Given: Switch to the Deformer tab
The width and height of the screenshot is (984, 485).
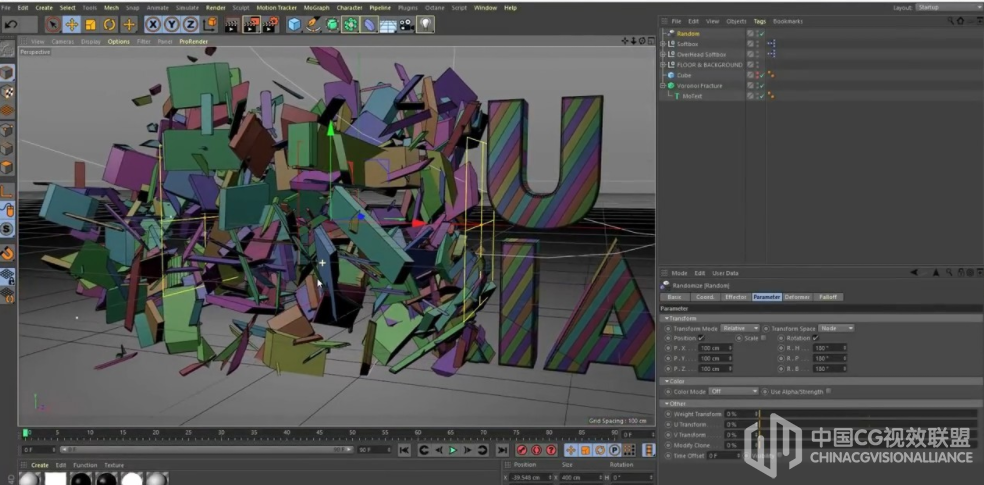Looking at the screenshot, I should coord(798,297).
